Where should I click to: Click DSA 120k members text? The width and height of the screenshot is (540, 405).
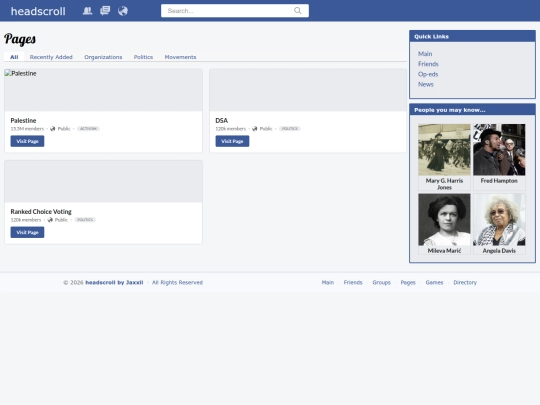[x=231, y=129]
